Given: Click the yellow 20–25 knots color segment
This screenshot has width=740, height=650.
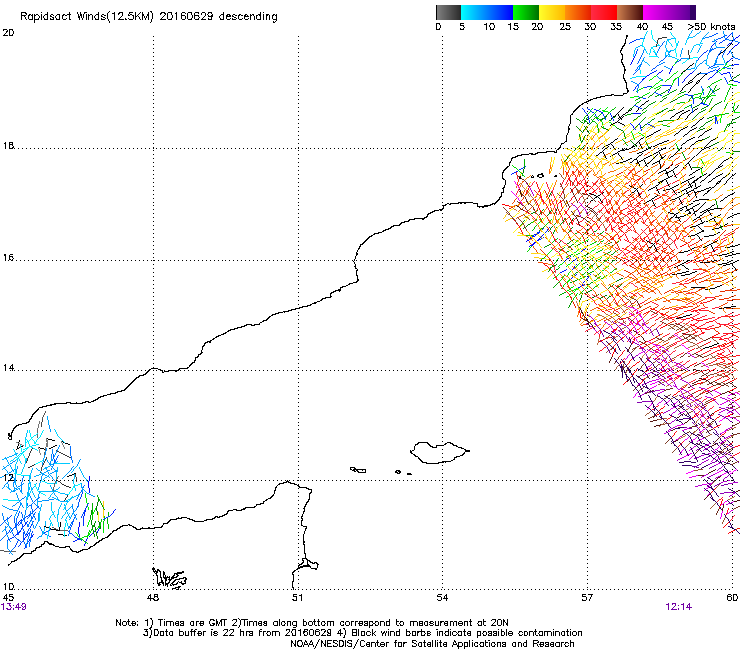Looking at the screenshot, I should pyautogui.click(x=552, y=12).
